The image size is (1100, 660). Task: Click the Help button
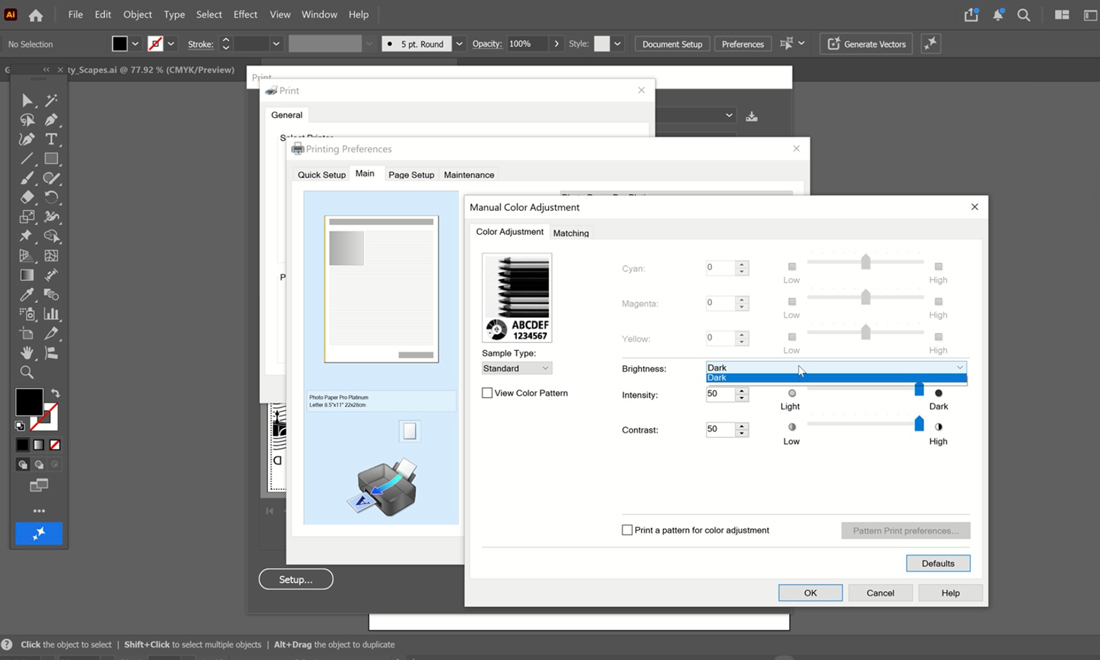click(950, 593)
